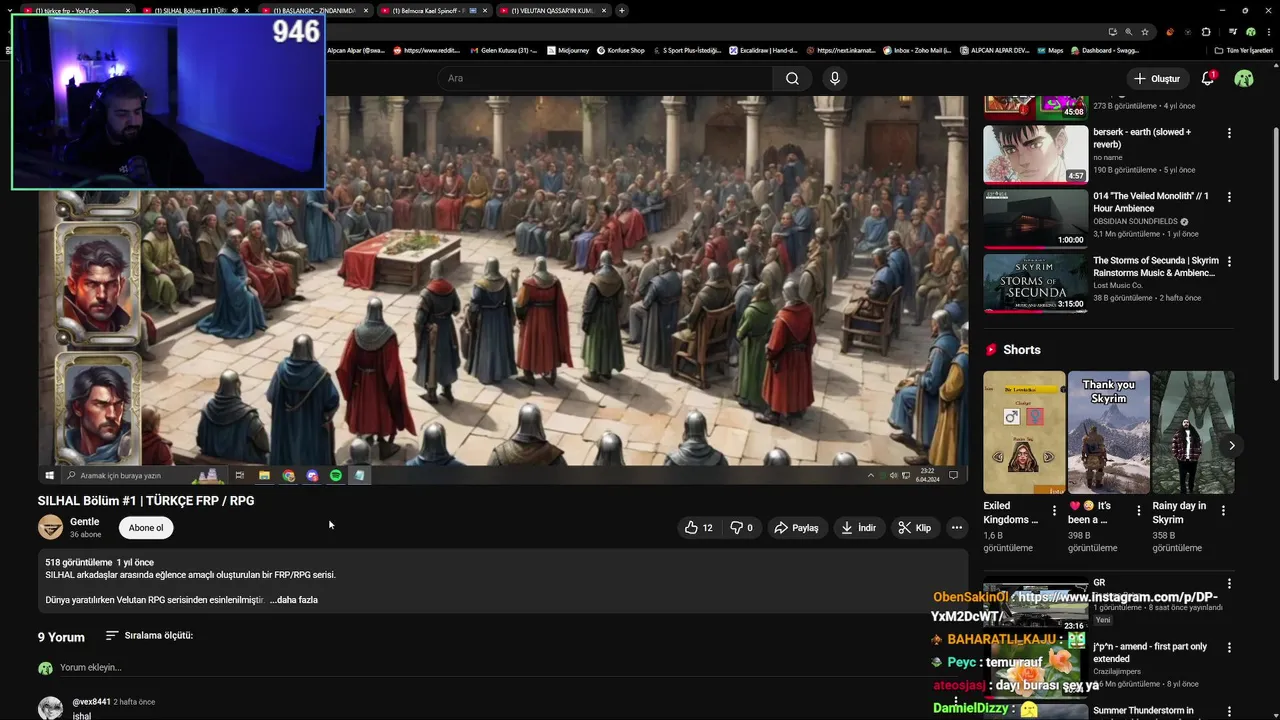Screen dimensions: 1280x720
Task: Switch to Belmora Kael Spinoff tab
Action: tap(433, 10)
